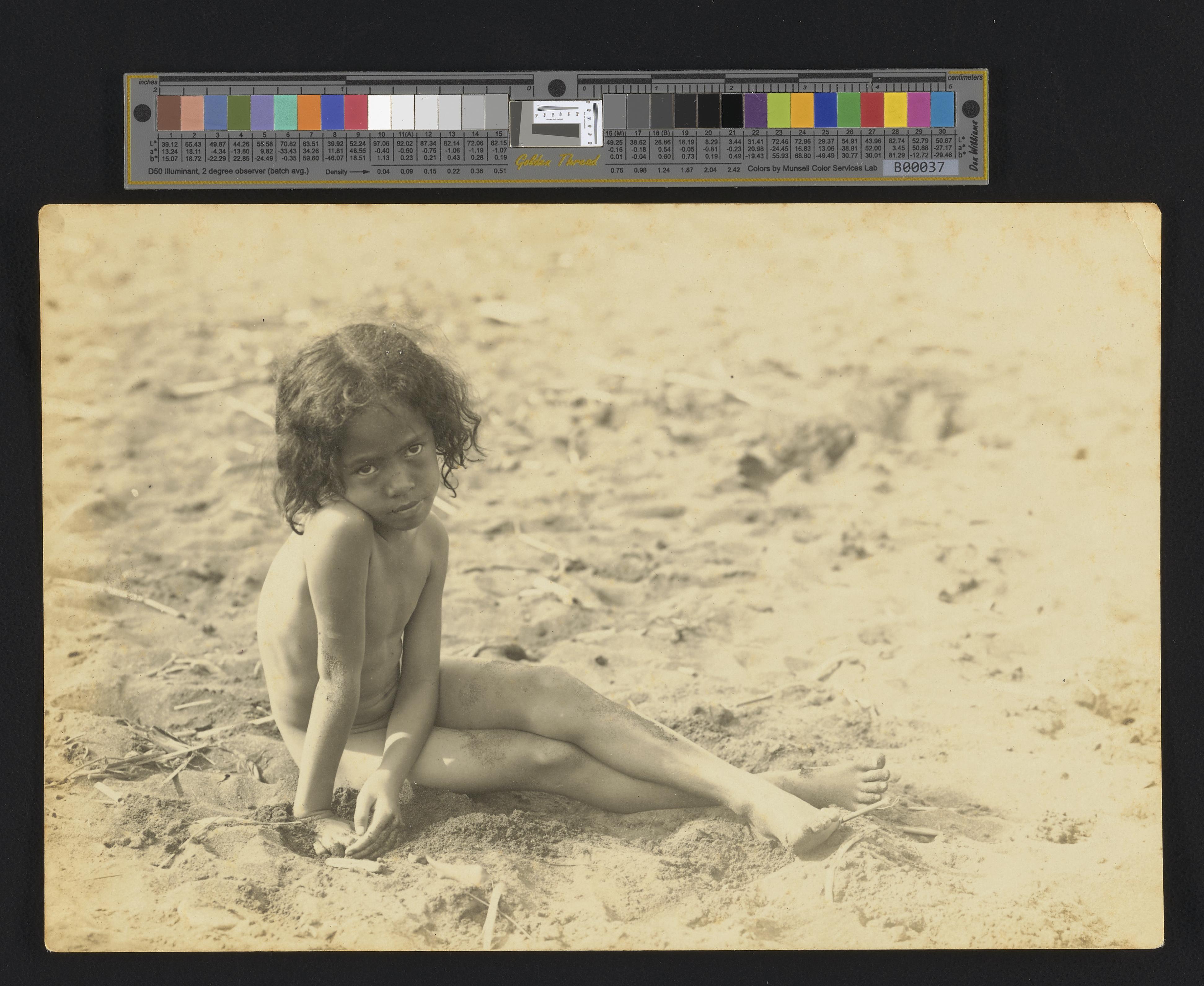Click the sky blue patch number 30
The width and height of the screenshot is (1204, 986).
942,110
